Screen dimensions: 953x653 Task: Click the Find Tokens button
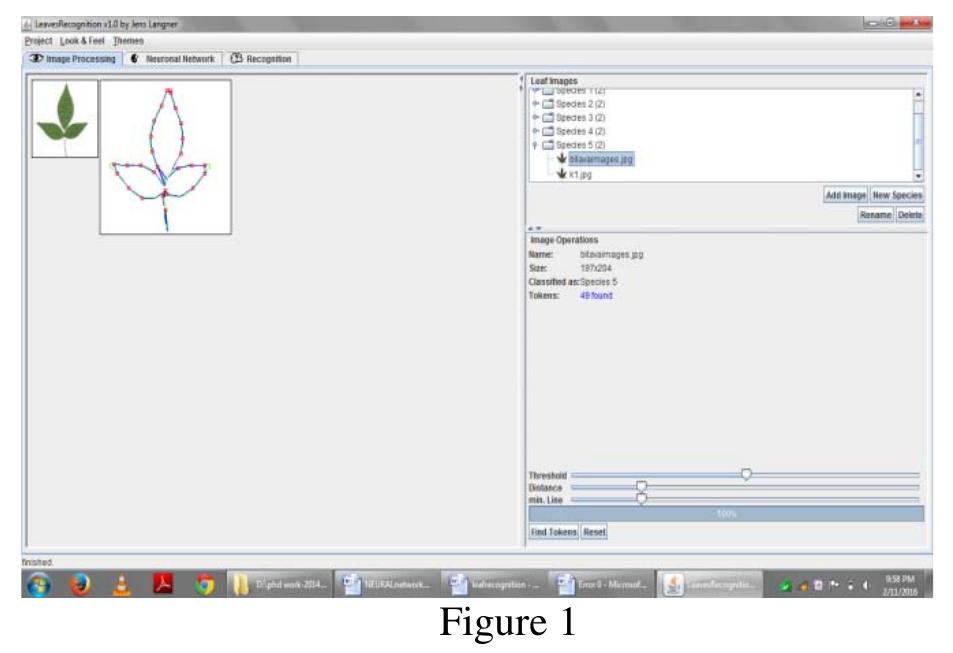point(553,532)
